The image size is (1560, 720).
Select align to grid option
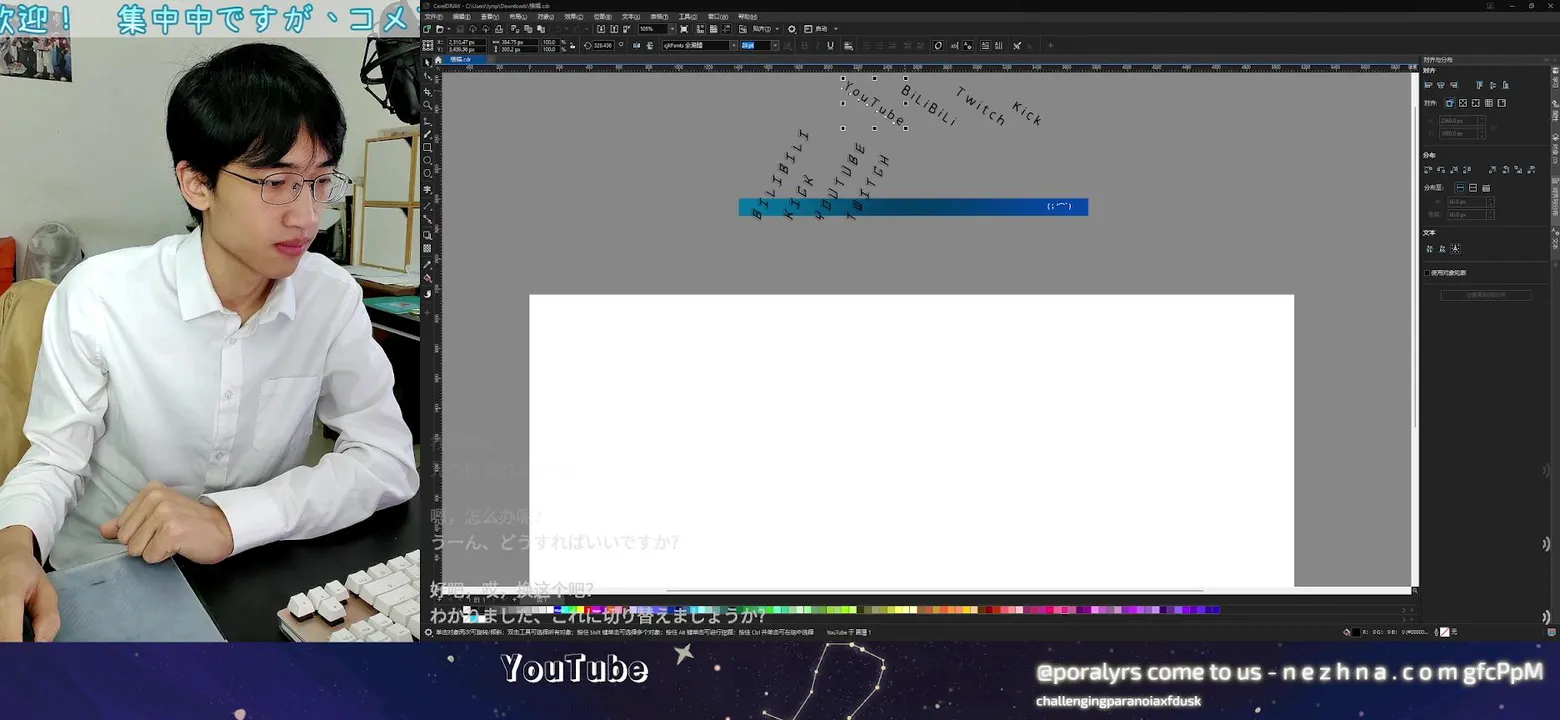point(1489,103)
